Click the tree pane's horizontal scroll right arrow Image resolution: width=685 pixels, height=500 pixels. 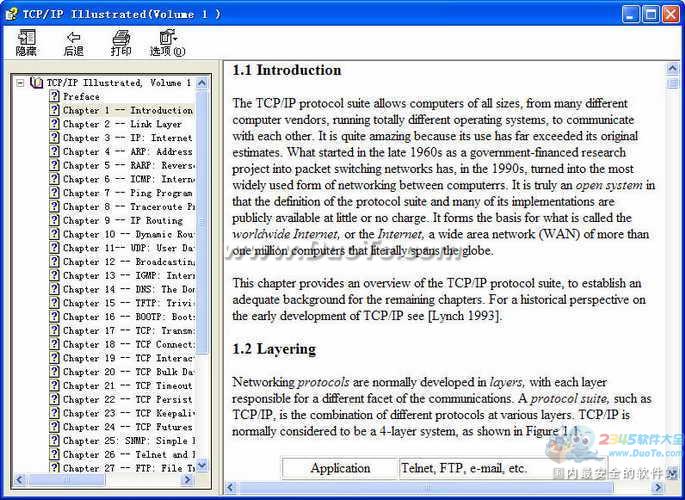(x=187, y=480)
